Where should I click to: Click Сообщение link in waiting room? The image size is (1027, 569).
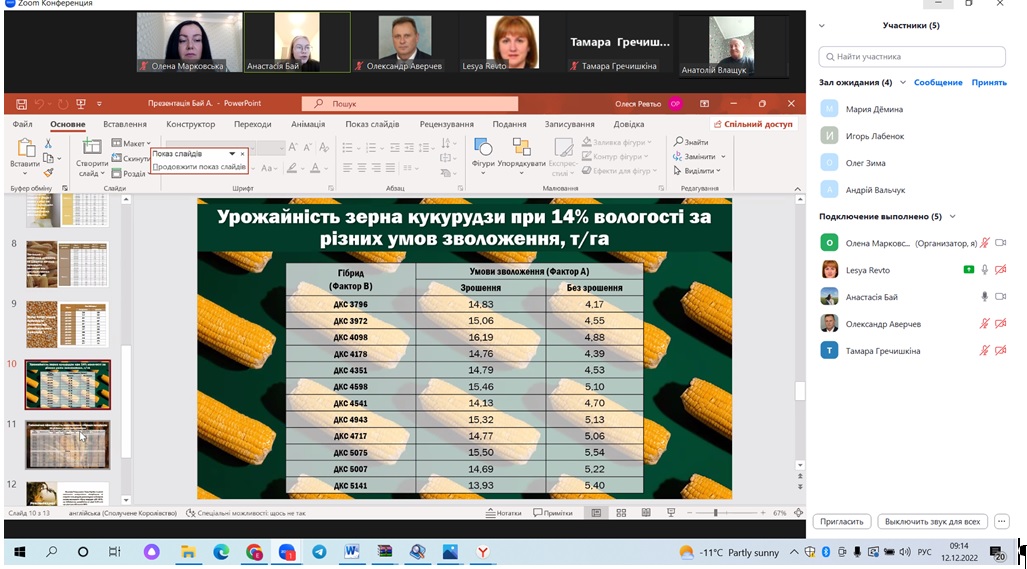coord(938,83)
